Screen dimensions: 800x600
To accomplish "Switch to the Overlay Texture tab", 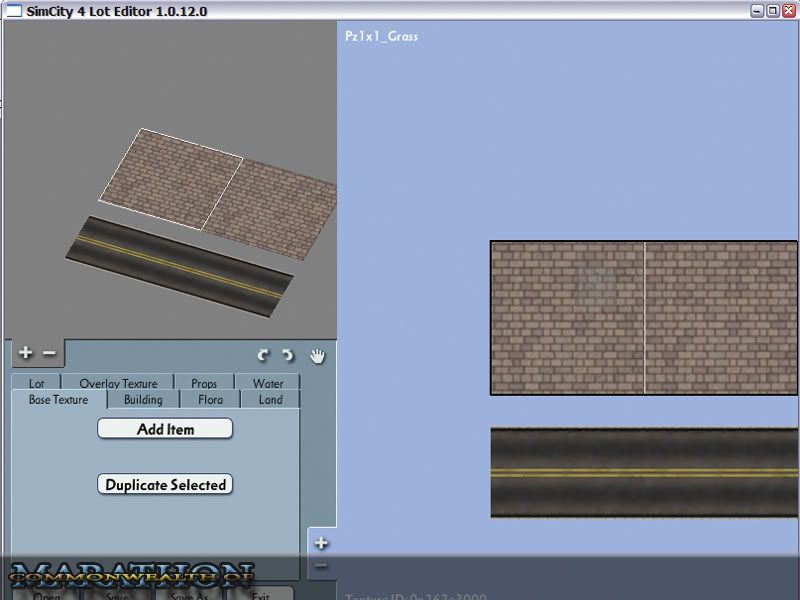I will (x=118, y=383).
